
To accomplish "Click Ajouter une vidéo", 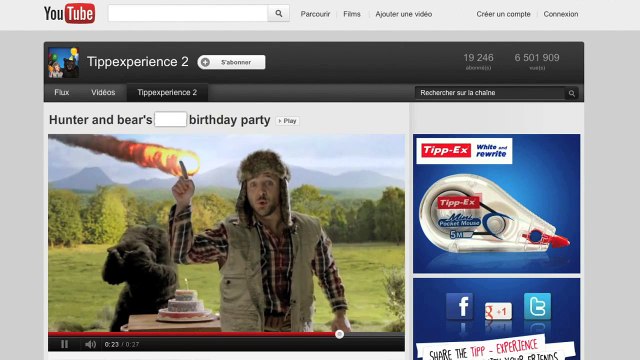I will tap(404, 14).
